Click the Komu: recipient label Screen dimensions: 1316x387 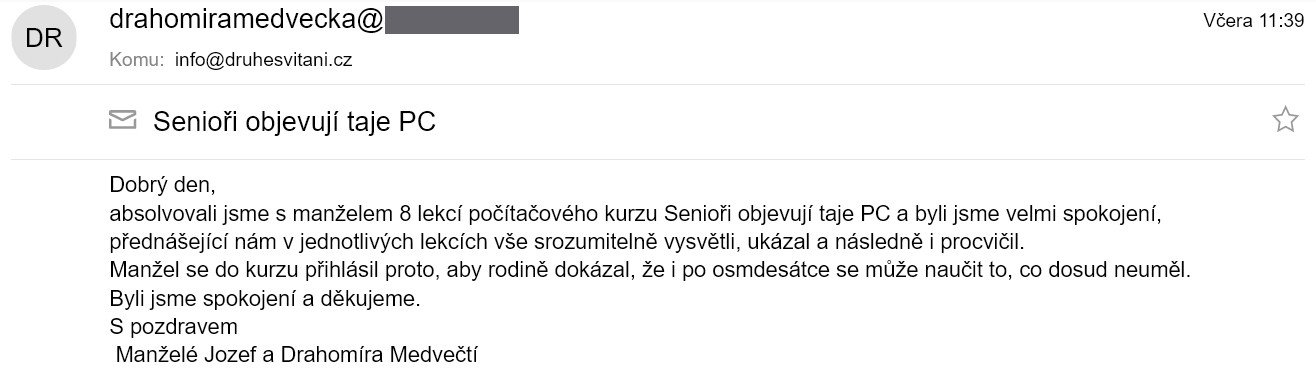(x=136, y=60)
